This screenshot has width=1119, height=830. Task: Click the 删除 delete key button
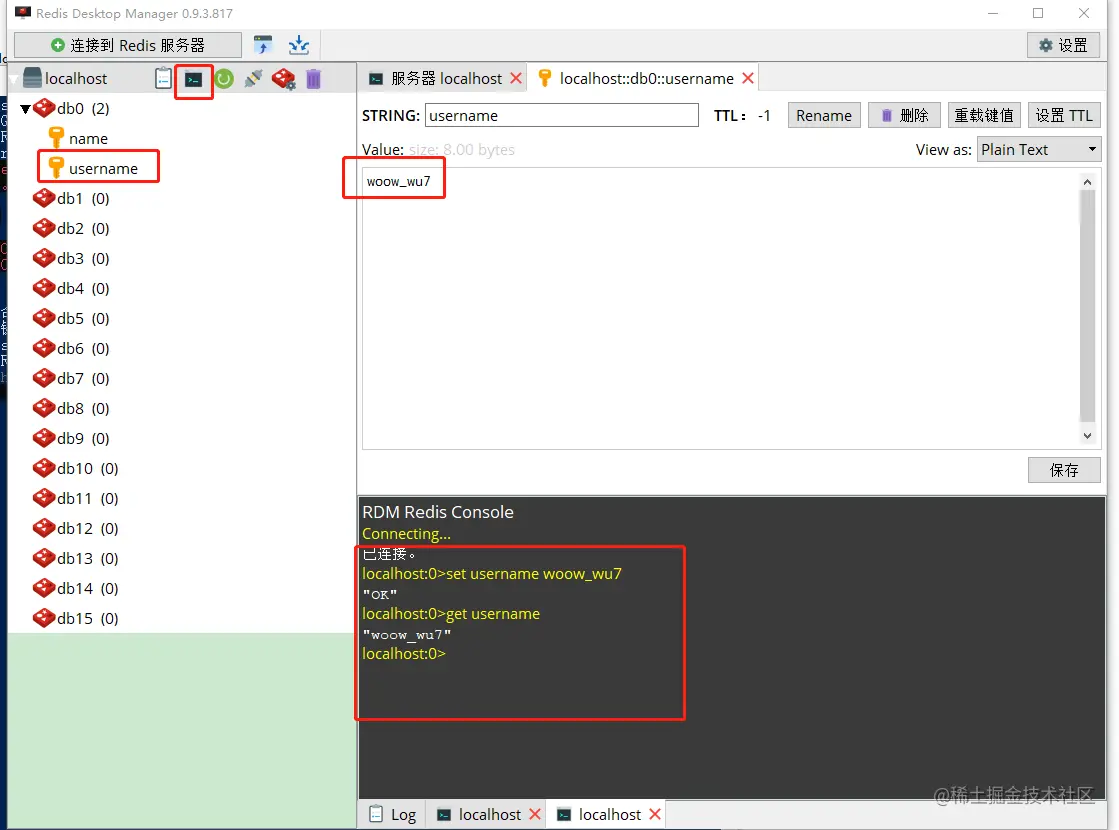[904, 116]
